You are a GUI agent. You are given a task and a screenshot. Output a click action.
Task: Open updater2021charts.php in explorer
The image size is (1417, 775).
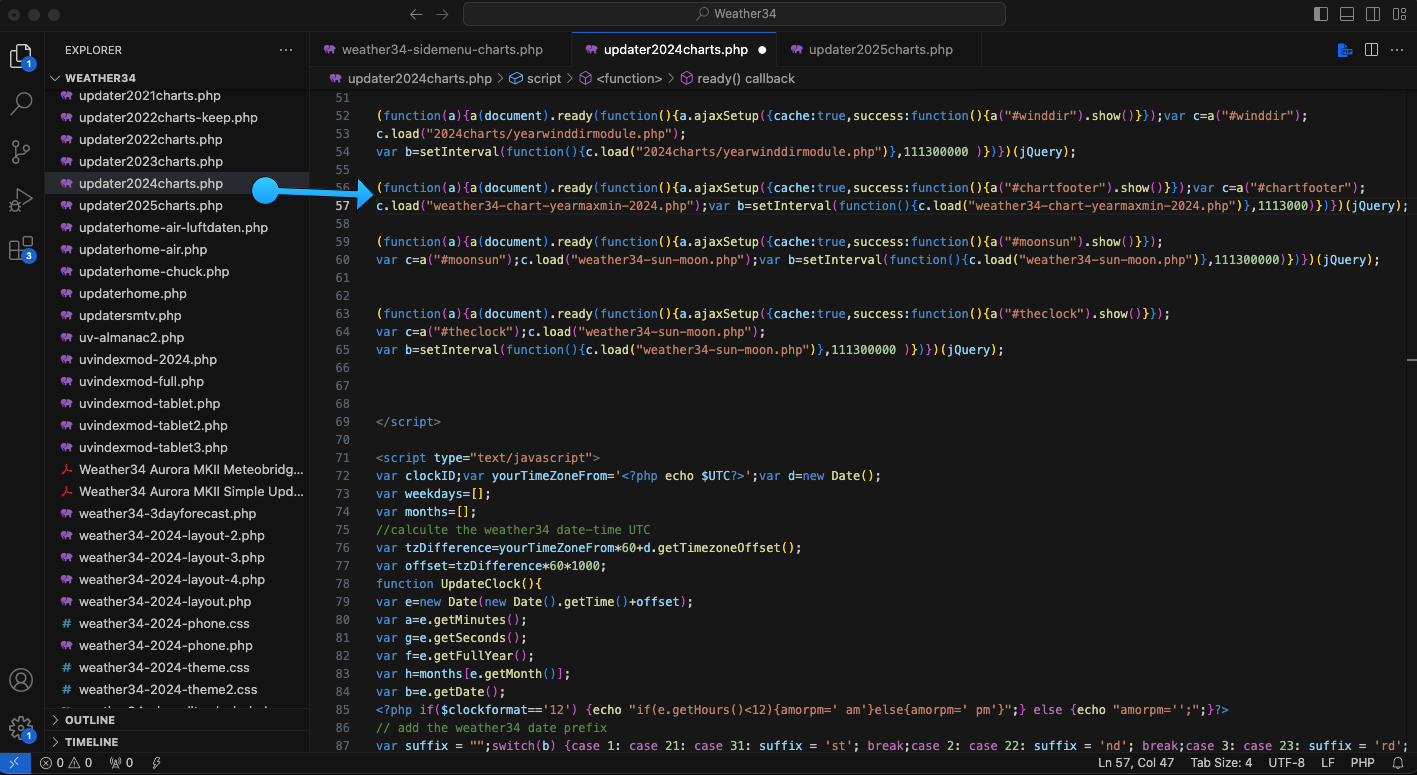(177, 96)
